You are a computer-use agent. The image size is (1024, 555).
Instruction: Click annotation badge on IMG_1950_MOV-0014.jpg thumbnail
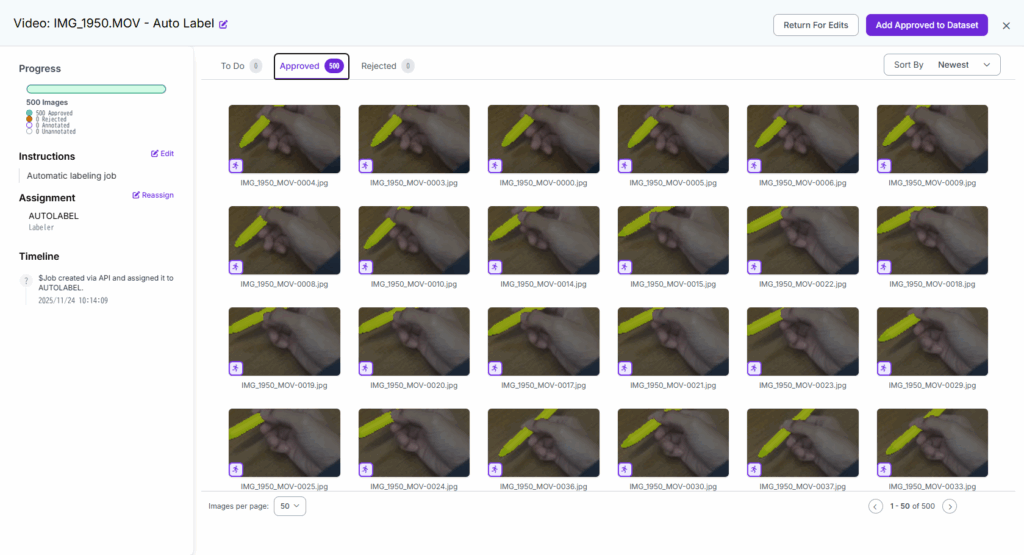pos(495,267)
